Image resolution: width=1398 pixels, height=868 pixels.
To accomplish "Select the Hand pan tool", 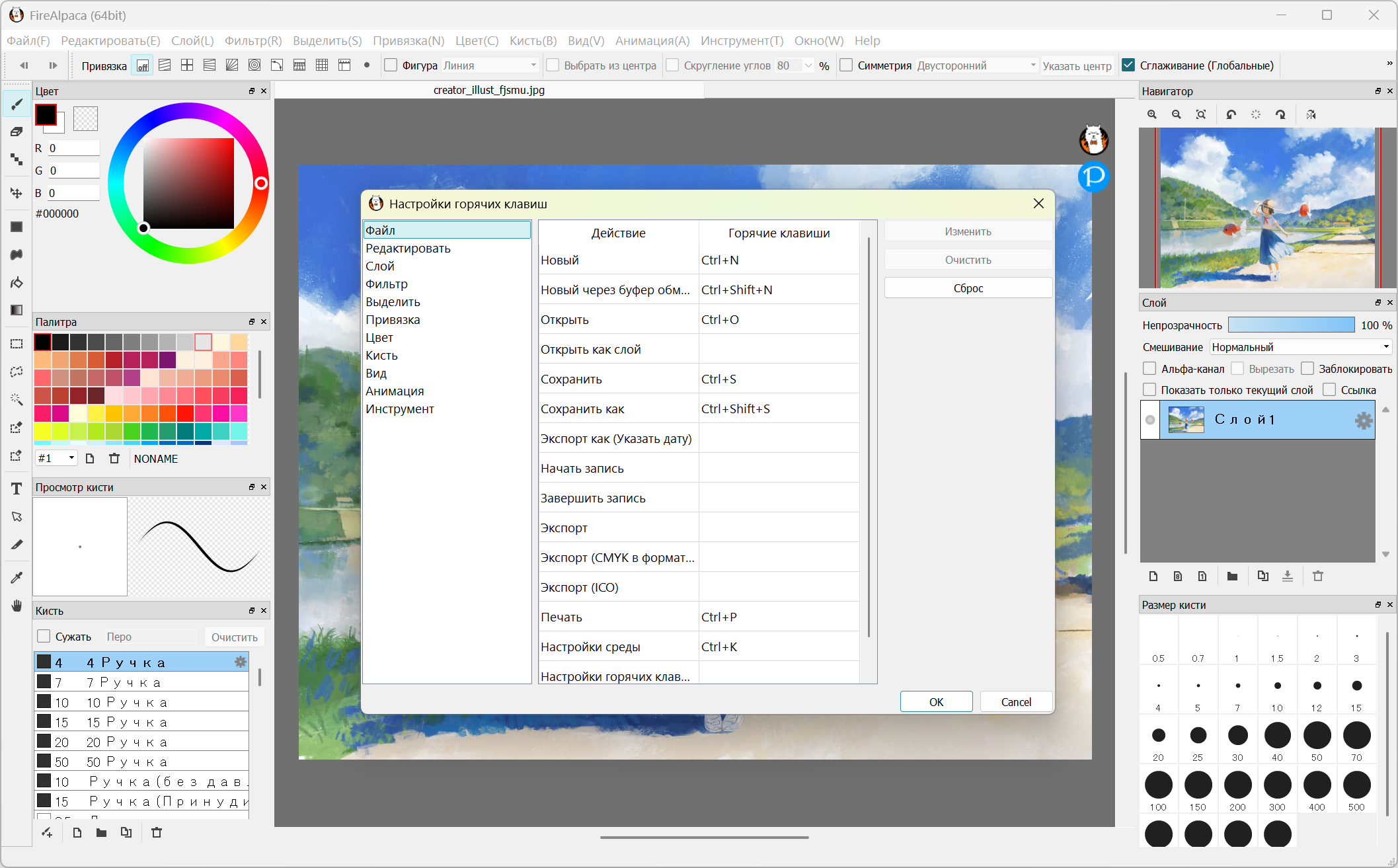I will click(x=17, y=606).
